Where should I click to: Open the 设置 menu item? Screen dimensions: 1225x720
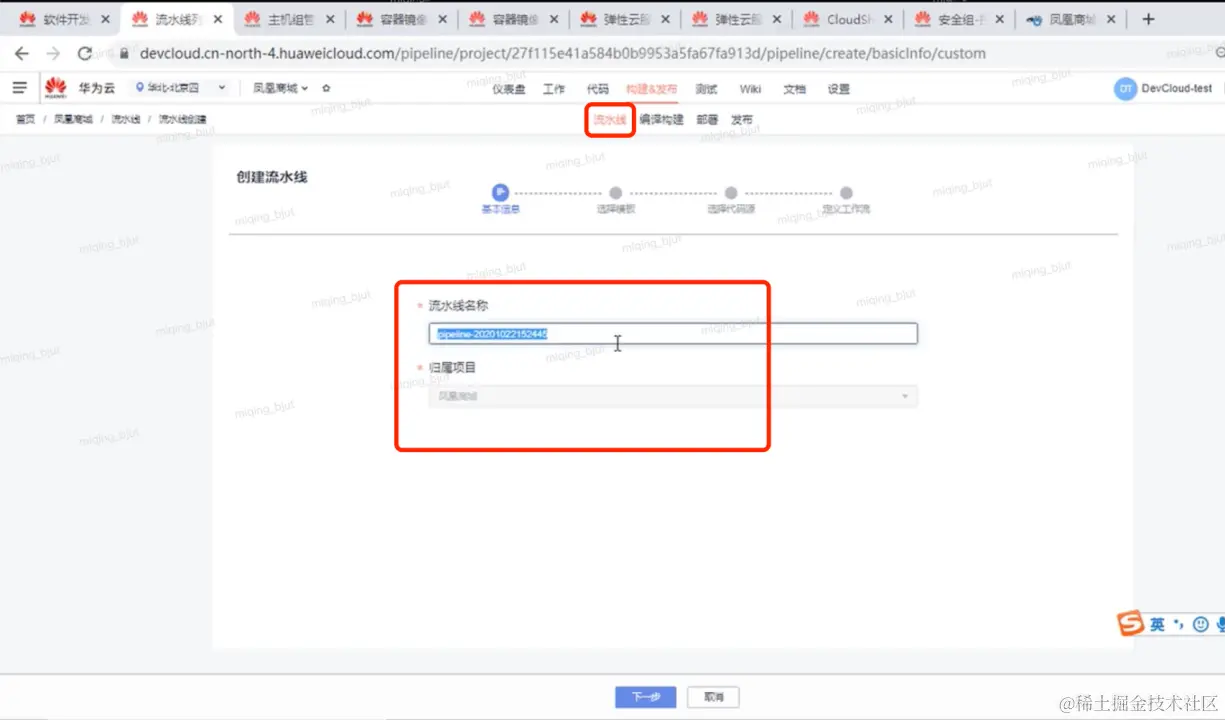click(x=838, y=89)
